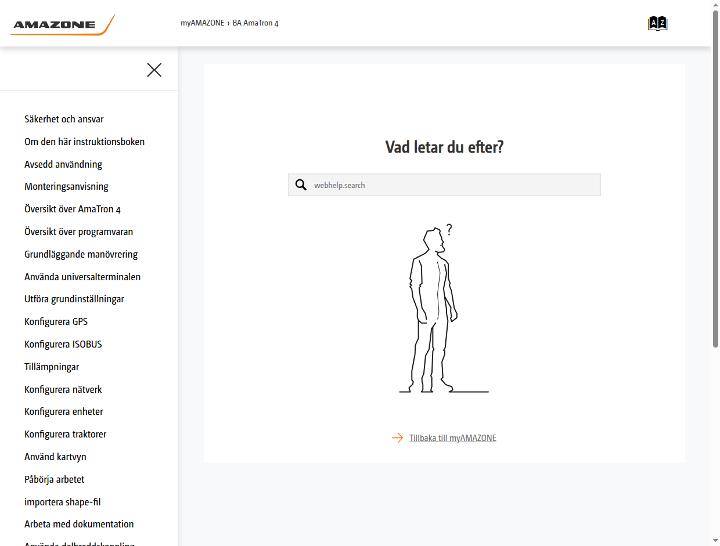
Task: Go to Monteringsanvisning section
Action: click(66, 186)
